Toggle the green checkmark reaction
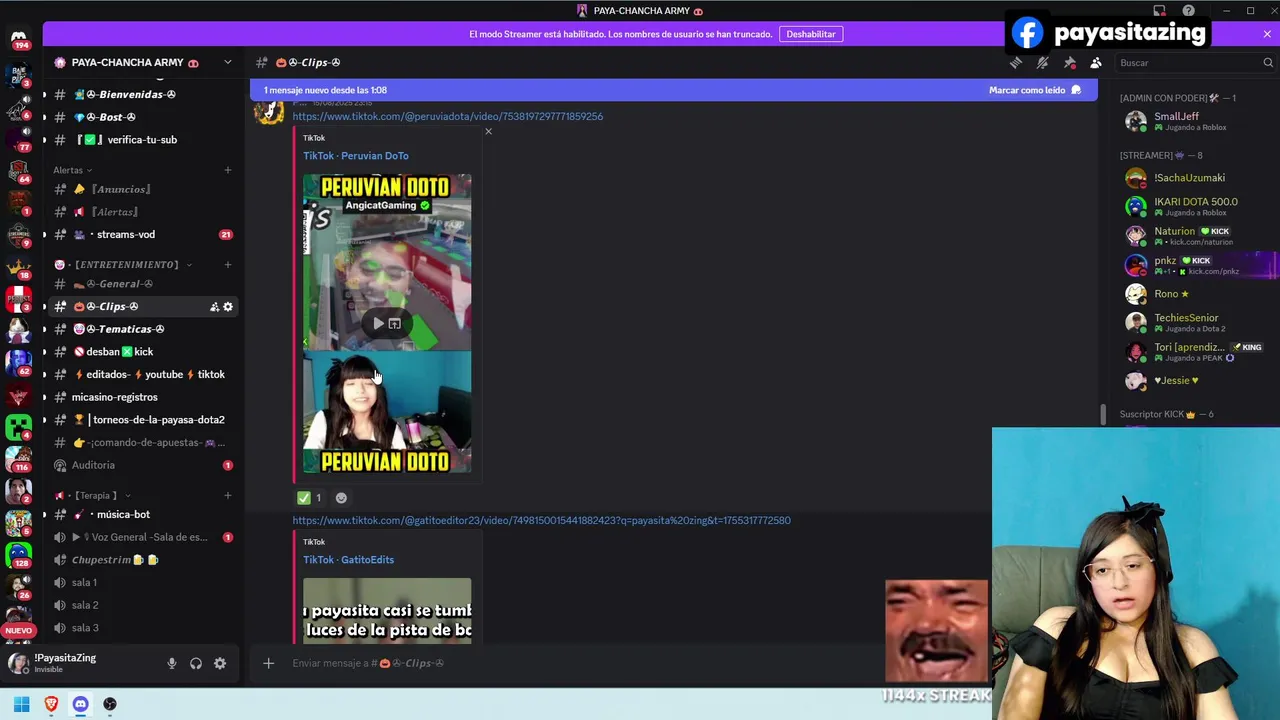 tap(309, 497)
